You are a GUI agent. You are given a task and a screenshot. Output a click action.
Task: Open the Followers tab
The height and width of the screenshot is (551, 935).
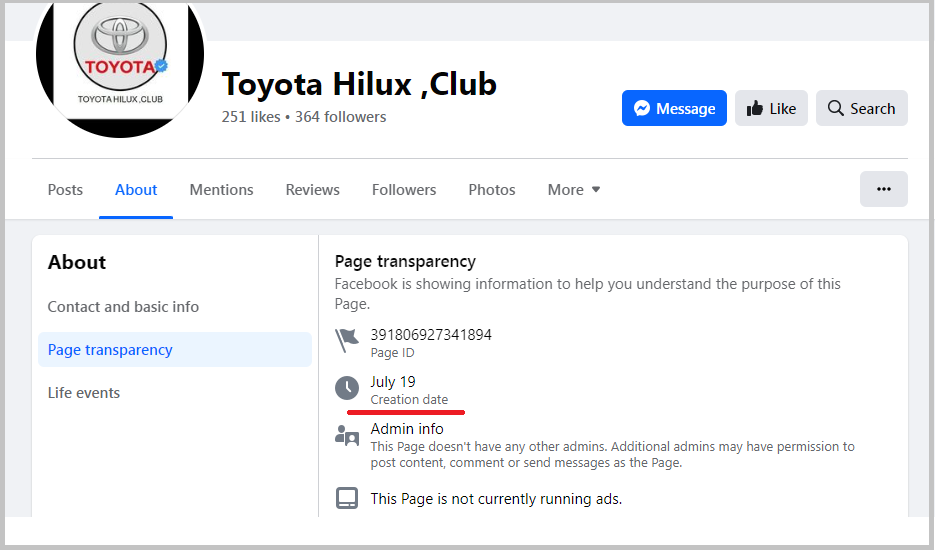pyautogui.click(x=404, y=190)
